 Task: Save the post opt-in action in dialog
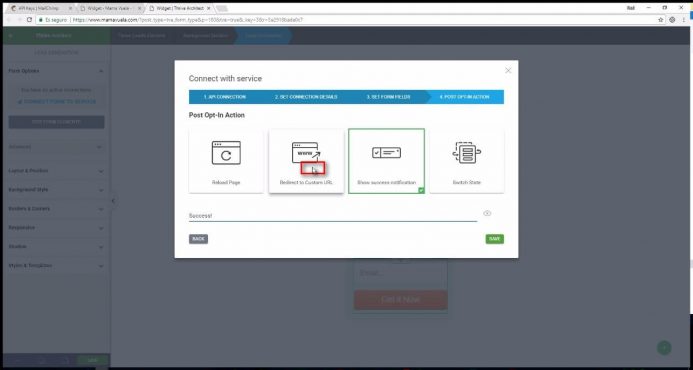tap(495, 239)
